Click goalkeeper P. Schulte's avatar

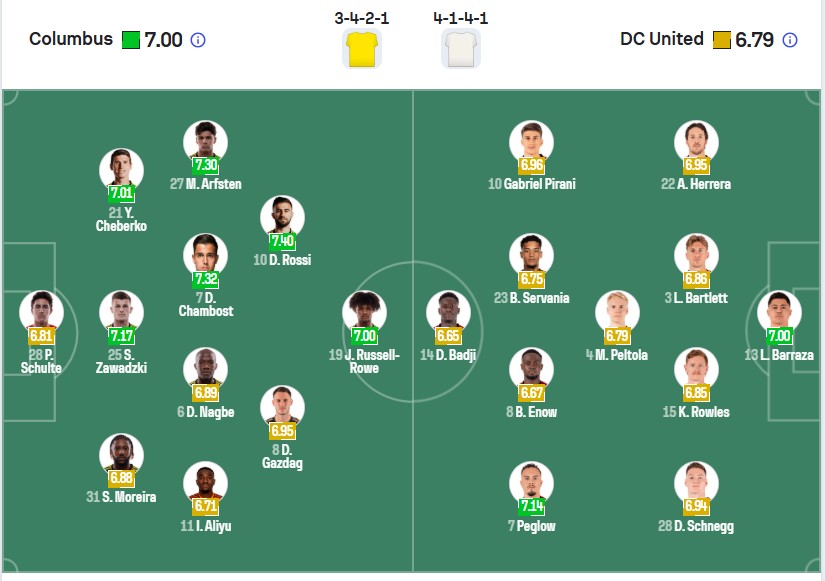[x=41, y=312]
